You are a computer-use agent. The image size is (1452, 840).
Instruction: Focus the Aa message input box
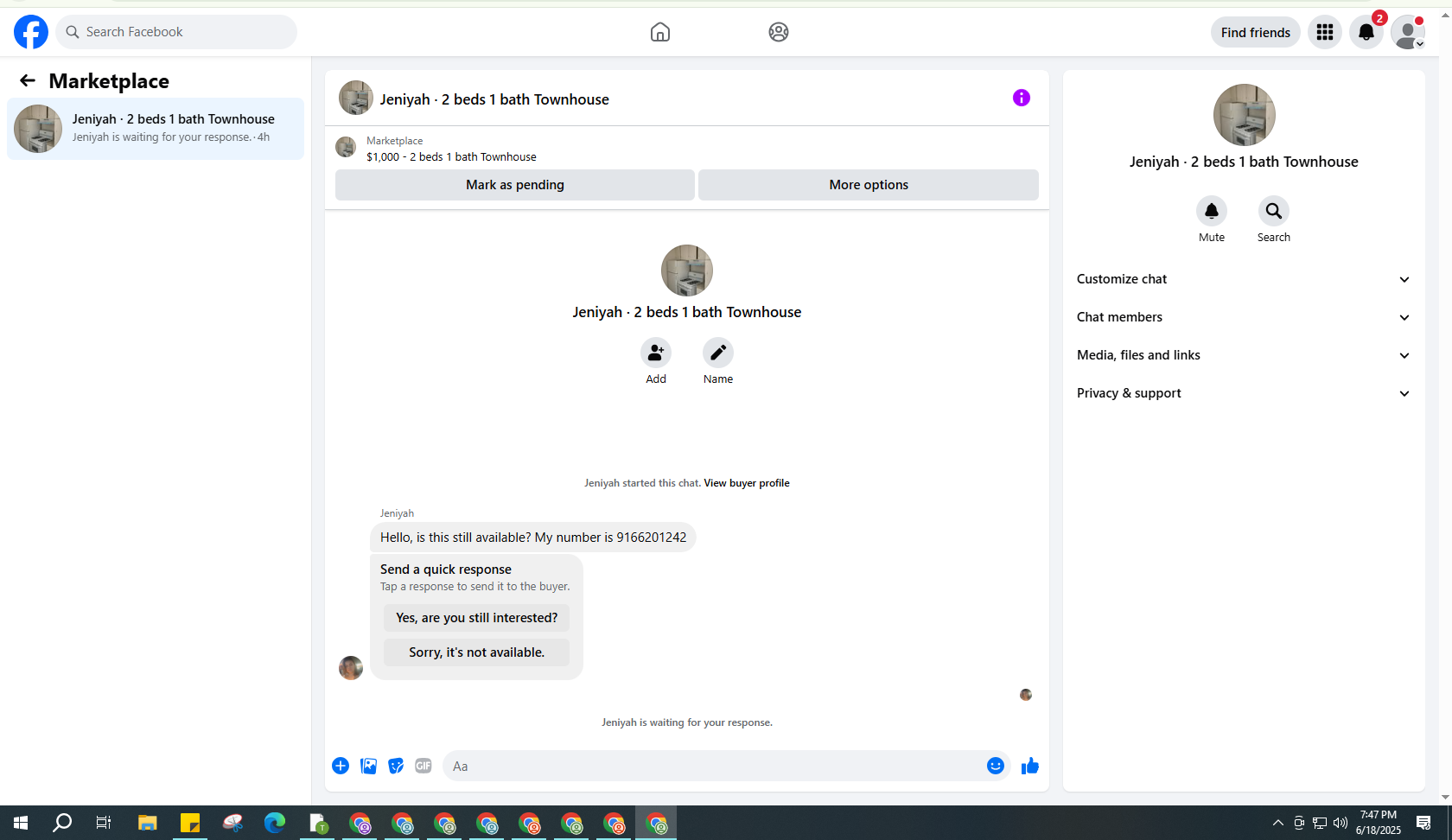click(x=714, y=766)
